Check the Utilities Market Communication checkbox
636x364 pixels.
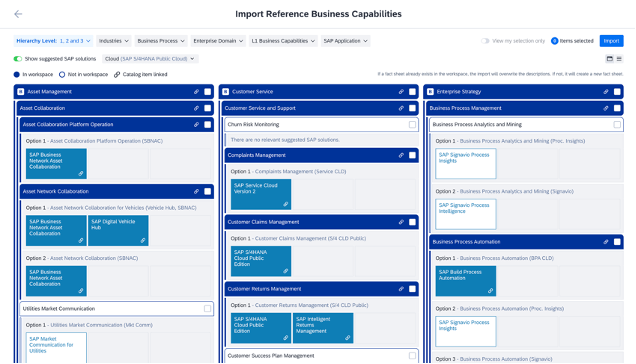click(208, 309)
